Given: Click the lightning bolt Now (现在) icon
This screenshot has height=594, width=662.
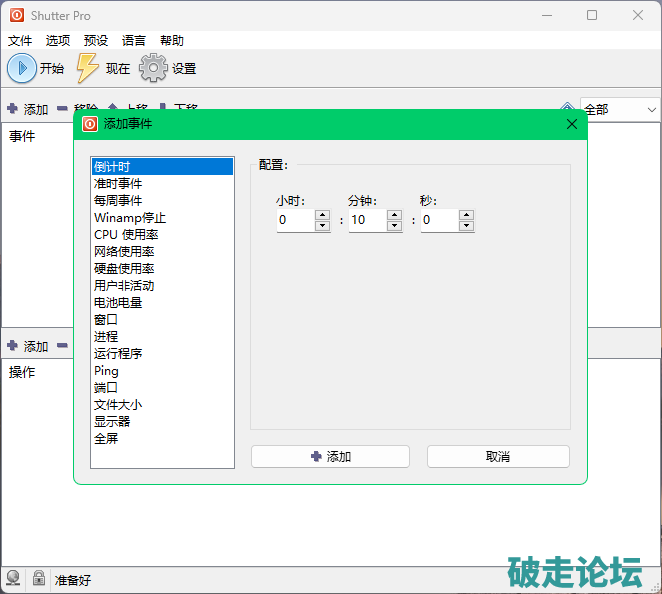Looking at the screenshot, I should tap(88, 68).
